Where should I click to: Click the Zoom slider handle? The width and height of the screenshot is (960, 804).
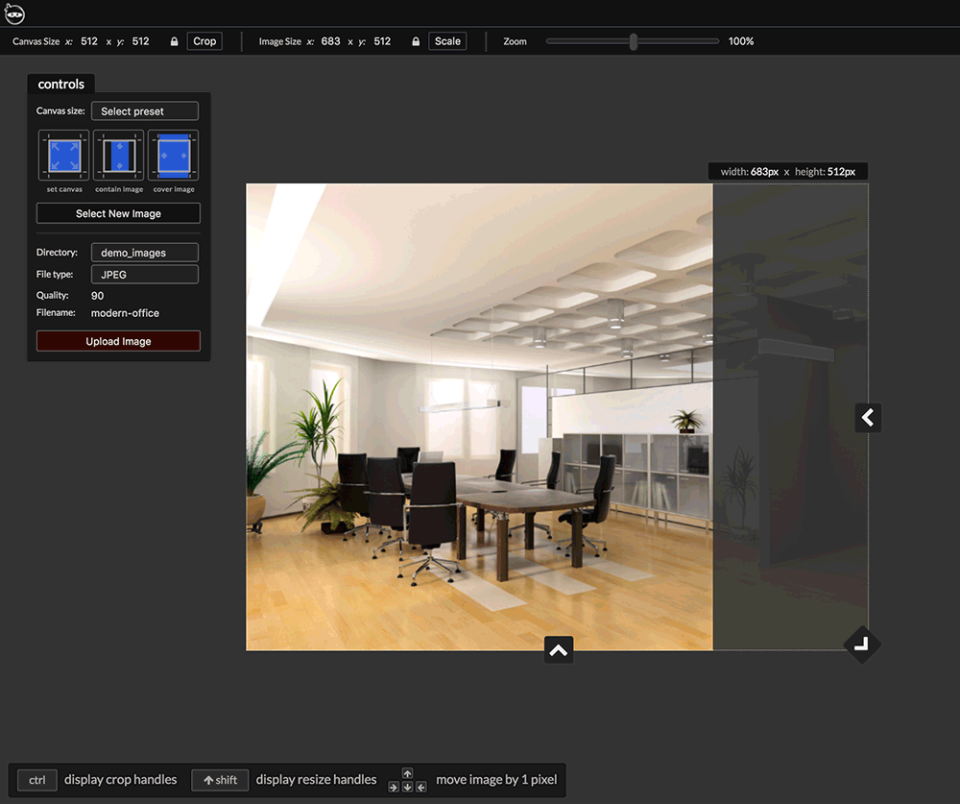pos(633,41)
